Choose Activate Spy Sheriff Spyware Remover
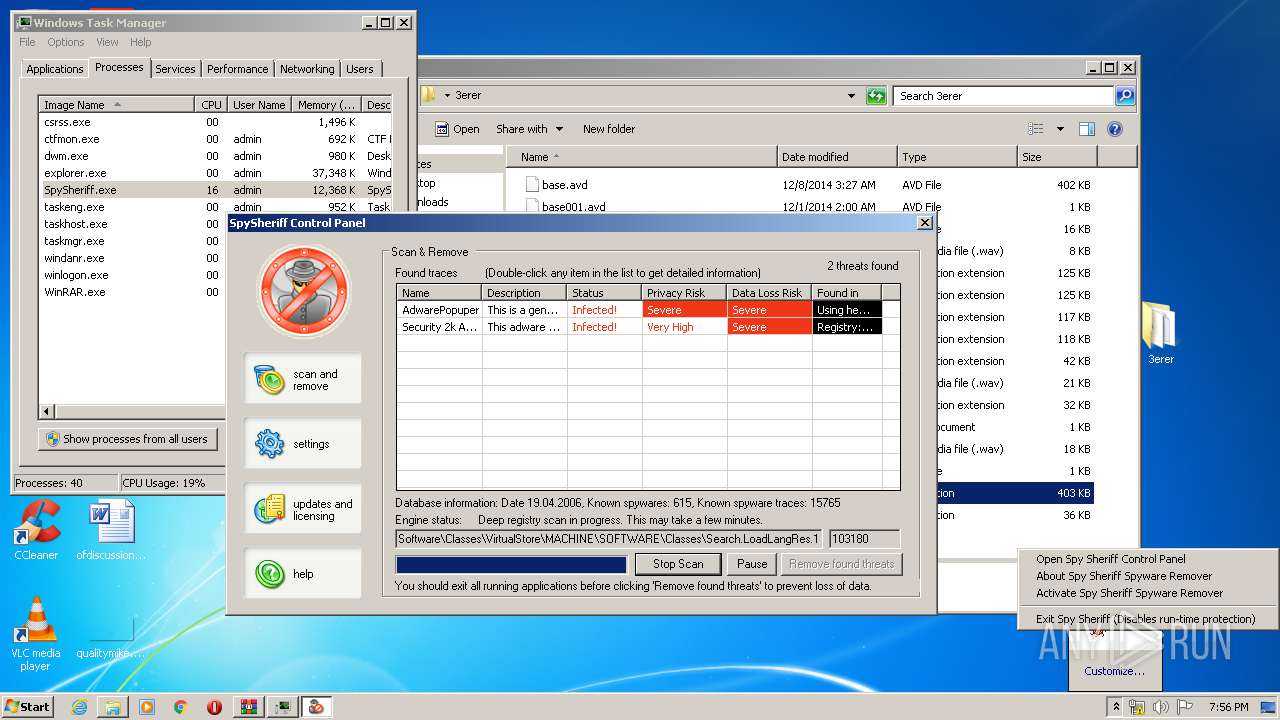The height and width of the screenshot is (720, 1280). pos(1145,593)
